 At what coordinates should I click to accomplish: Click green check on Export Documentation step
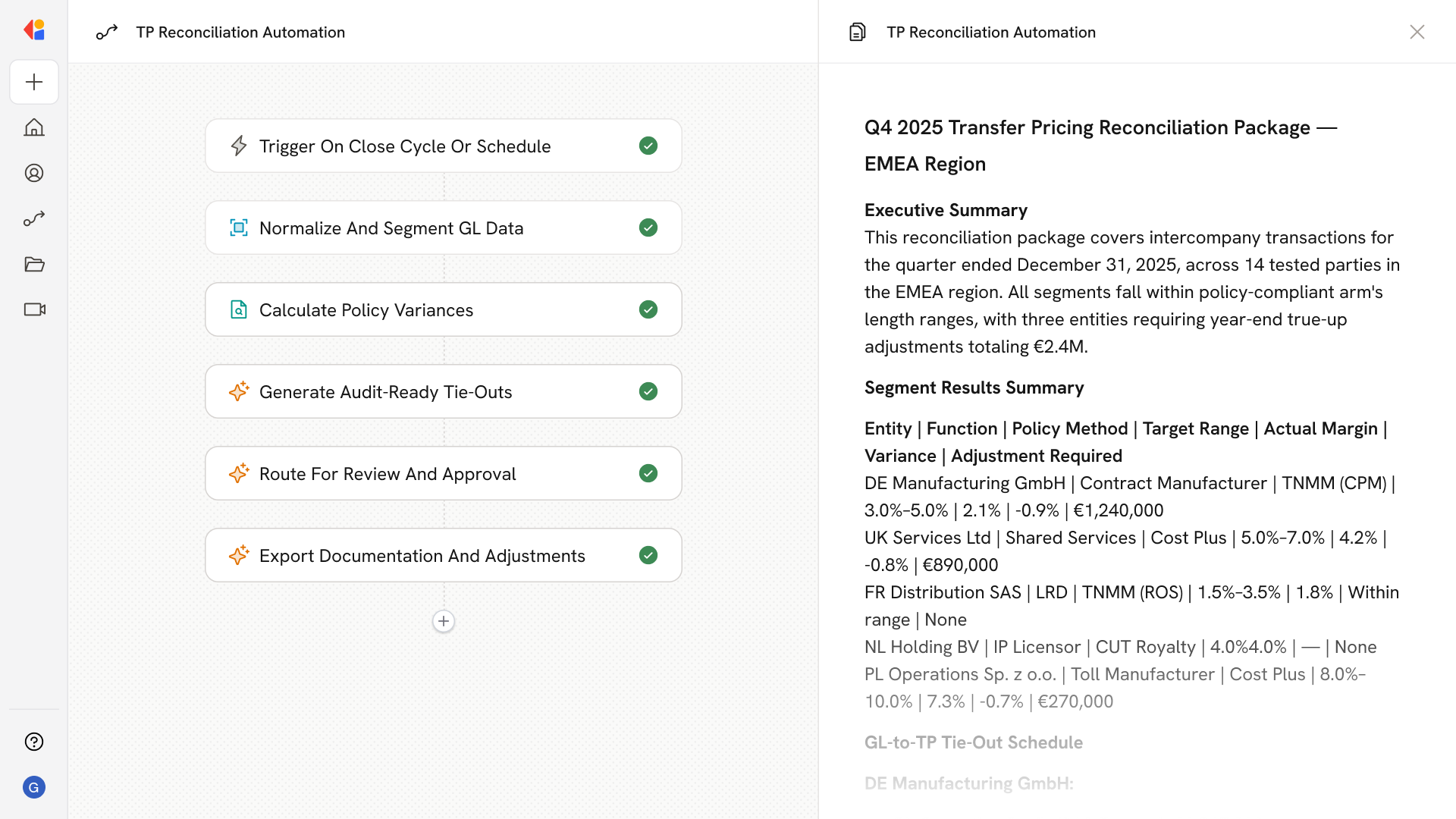click(x=648, y=555)
